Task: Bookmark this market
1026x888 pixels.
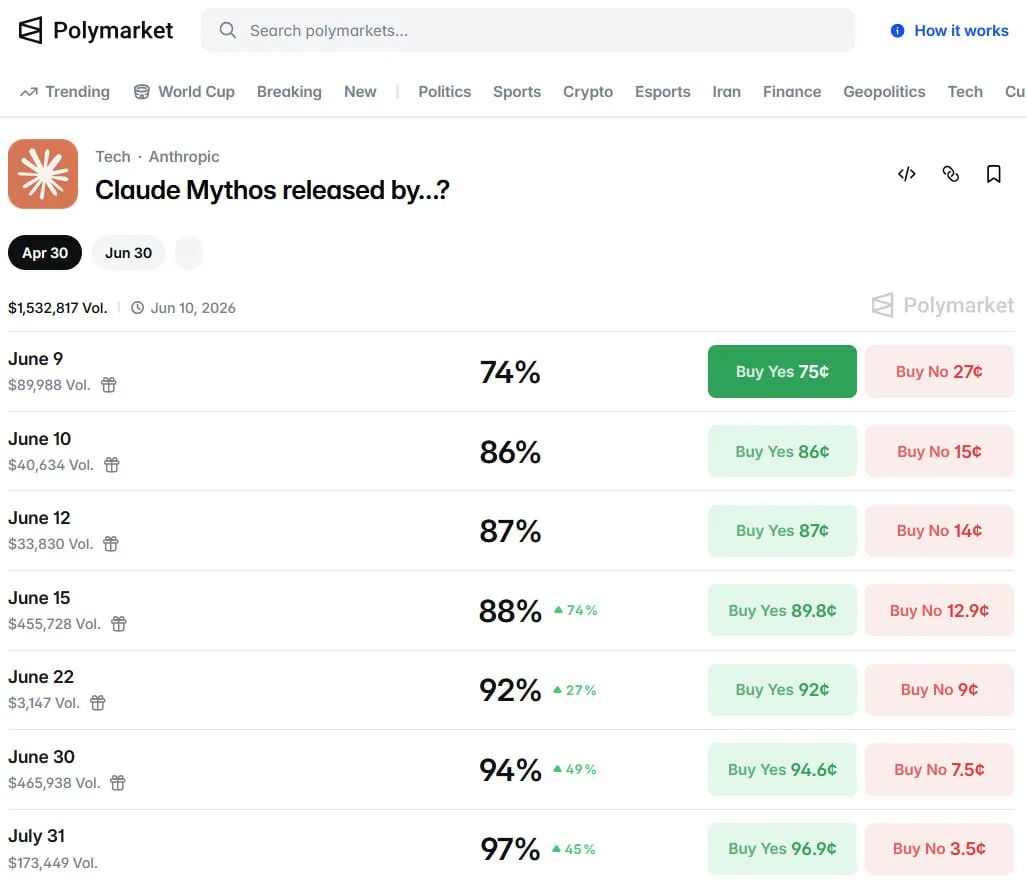Action: point(993,174)
